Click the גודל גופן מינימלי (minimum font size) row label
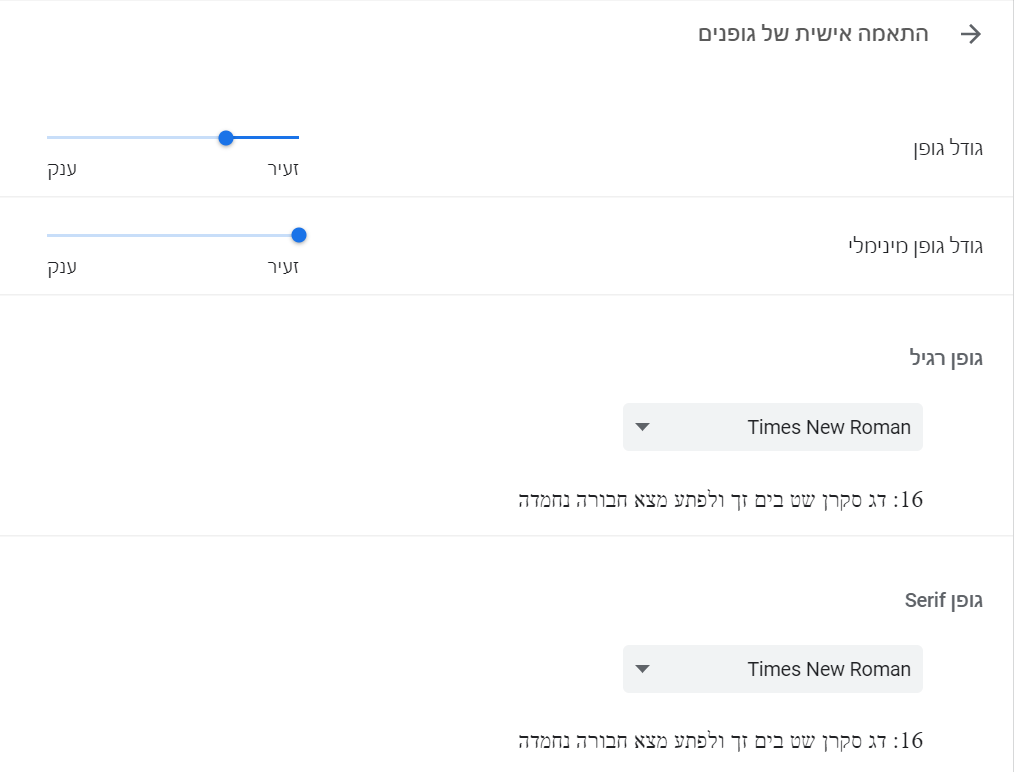This screenshot has height=772, width=1014. pos(915,246)
